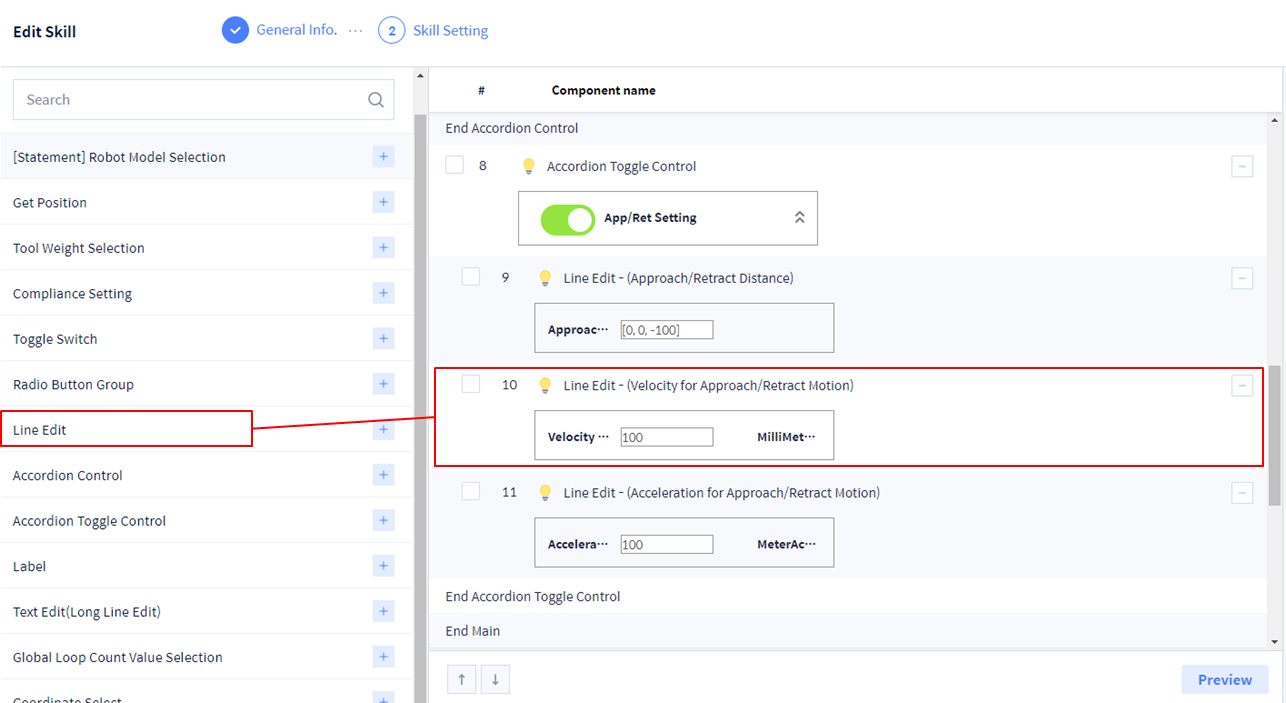This screenshot has height=703, width=1286.
Task: Click the Preview button
Action: [1224, 680]
